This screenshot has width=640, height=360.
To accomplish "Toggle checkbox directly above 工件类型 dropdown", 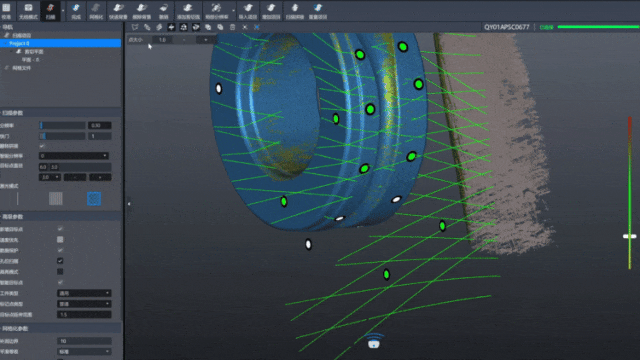I will click(60, 282).
